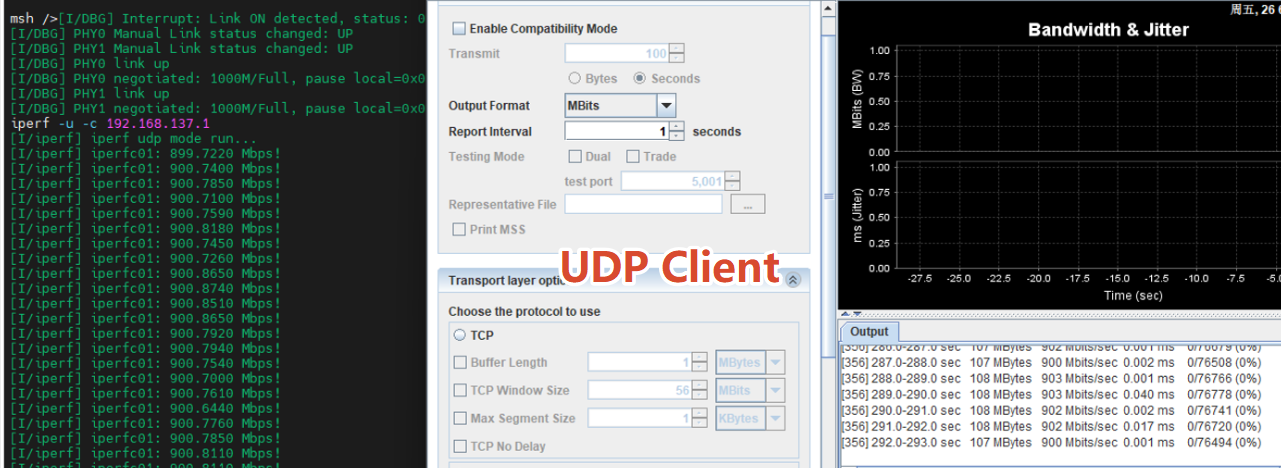Click the Max Segment Size spinner up arrow
The width and height of the screenshot is (1281, 468).
point(699,413)
